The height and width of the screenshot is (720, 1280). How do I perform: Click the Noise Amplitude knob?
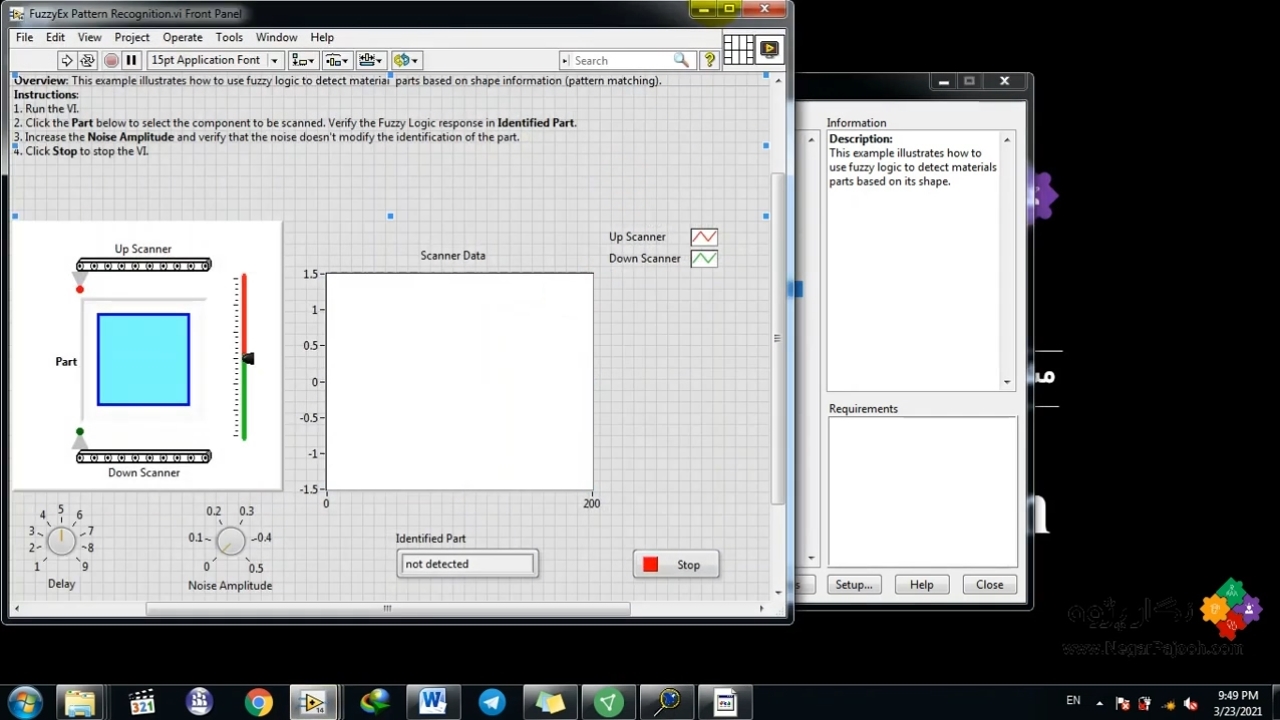coord(230,541)
